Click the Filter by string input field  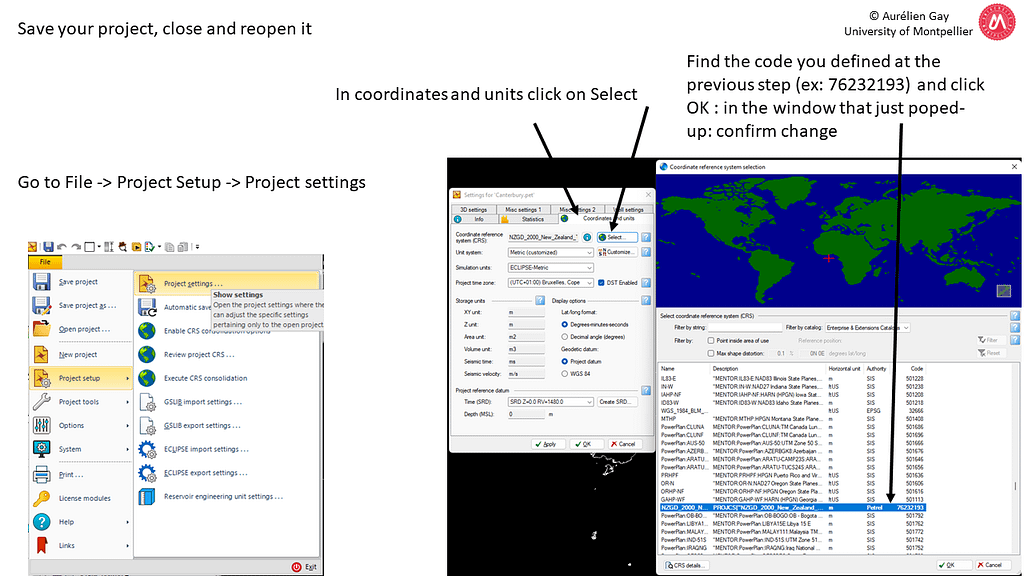coord(743,328)
